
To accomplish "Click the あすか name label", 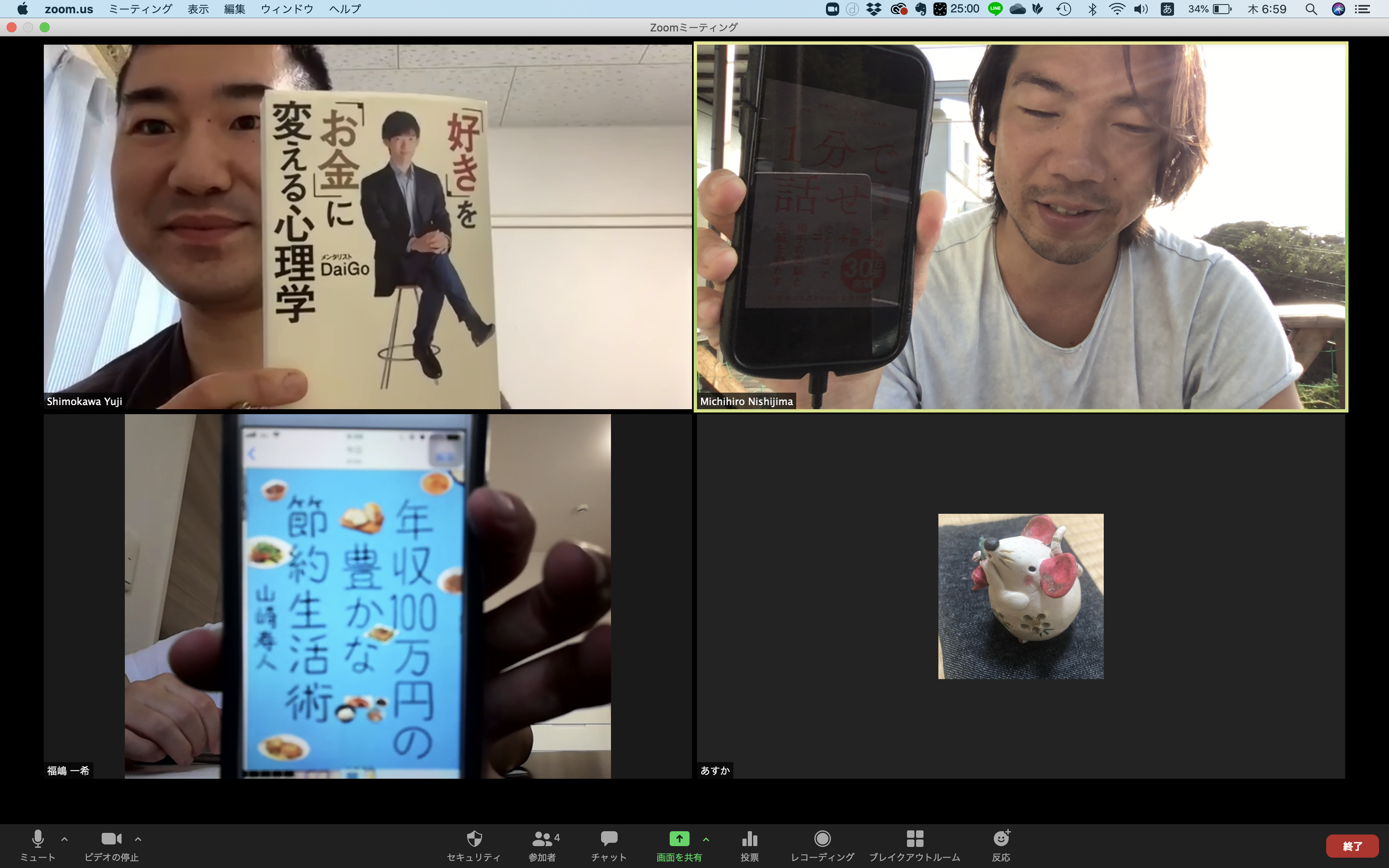I will [x=715, y=770].
